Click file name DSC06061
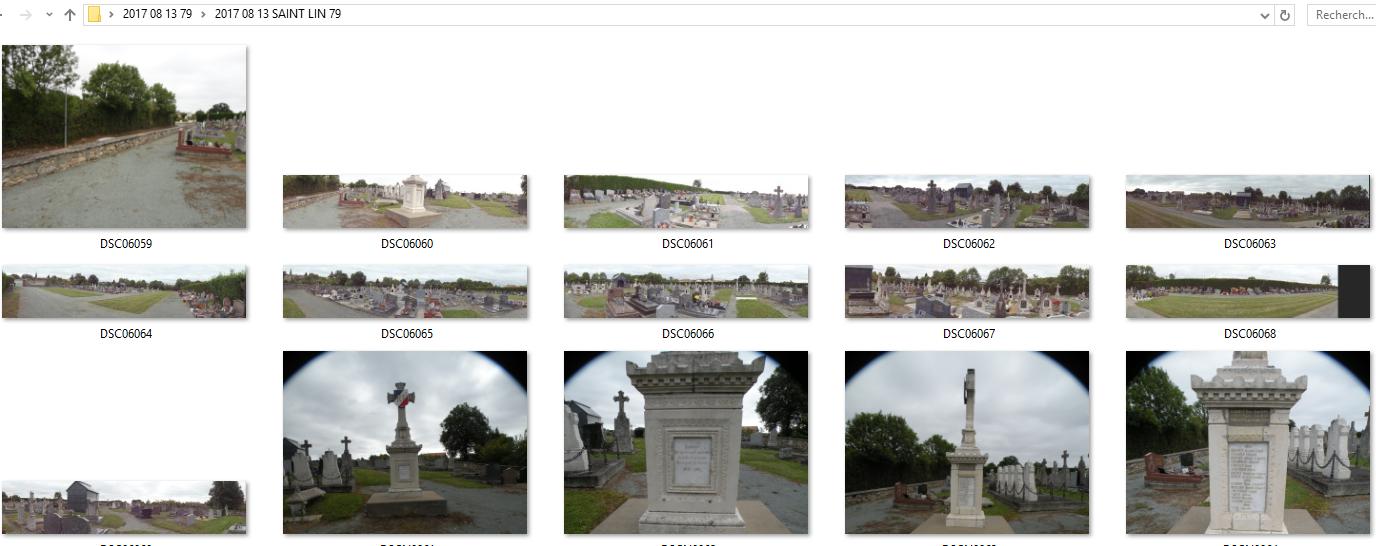1376x546 pixels. (688, 244)
